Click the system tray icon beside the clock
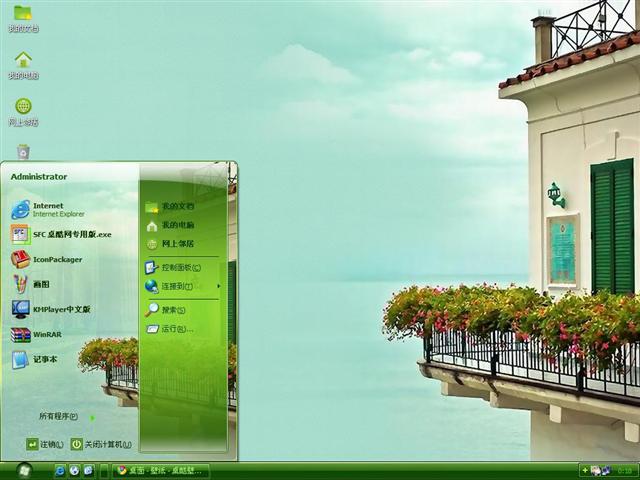Image resolution: width=640 pixels, height=480 pixels. 606,471
